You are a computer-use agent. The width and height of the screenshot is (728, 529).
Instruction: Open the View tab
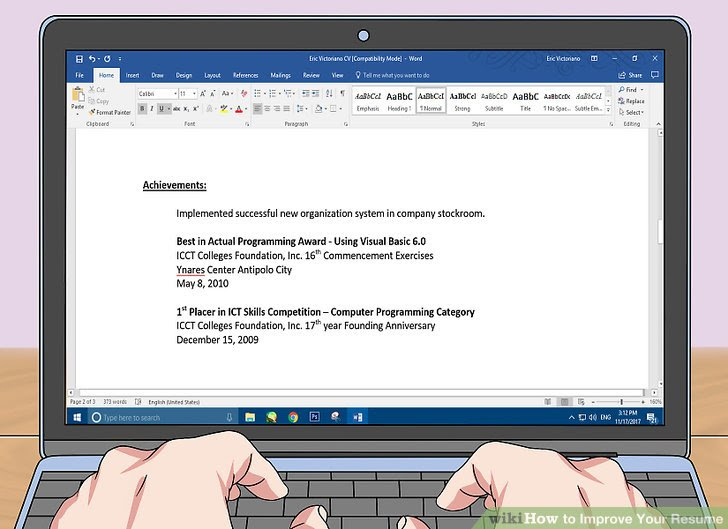tap(338, 75)
